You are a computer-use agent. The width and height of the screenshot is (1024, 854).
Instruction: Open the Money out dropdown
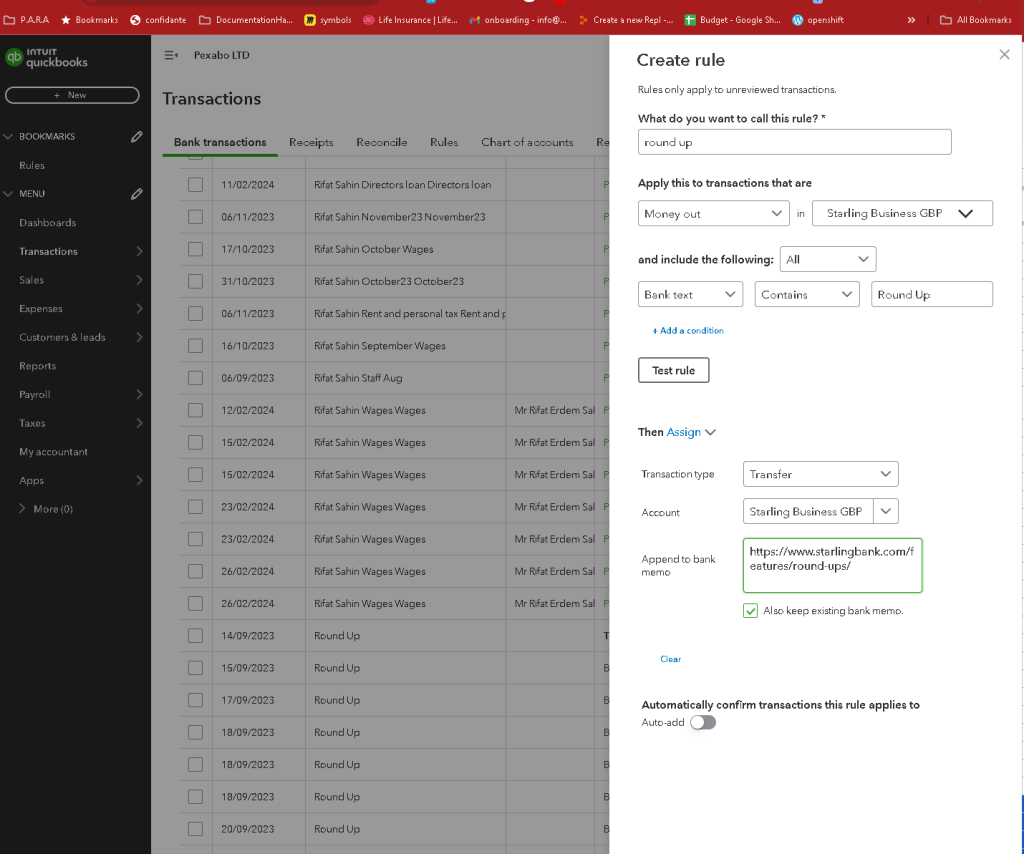[713, 214]
